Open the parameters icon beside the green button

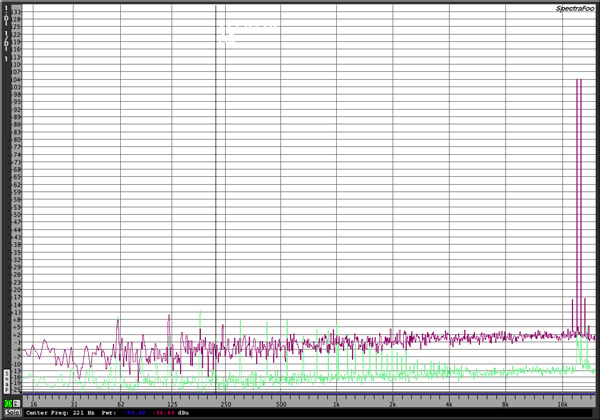click(16, 403)
